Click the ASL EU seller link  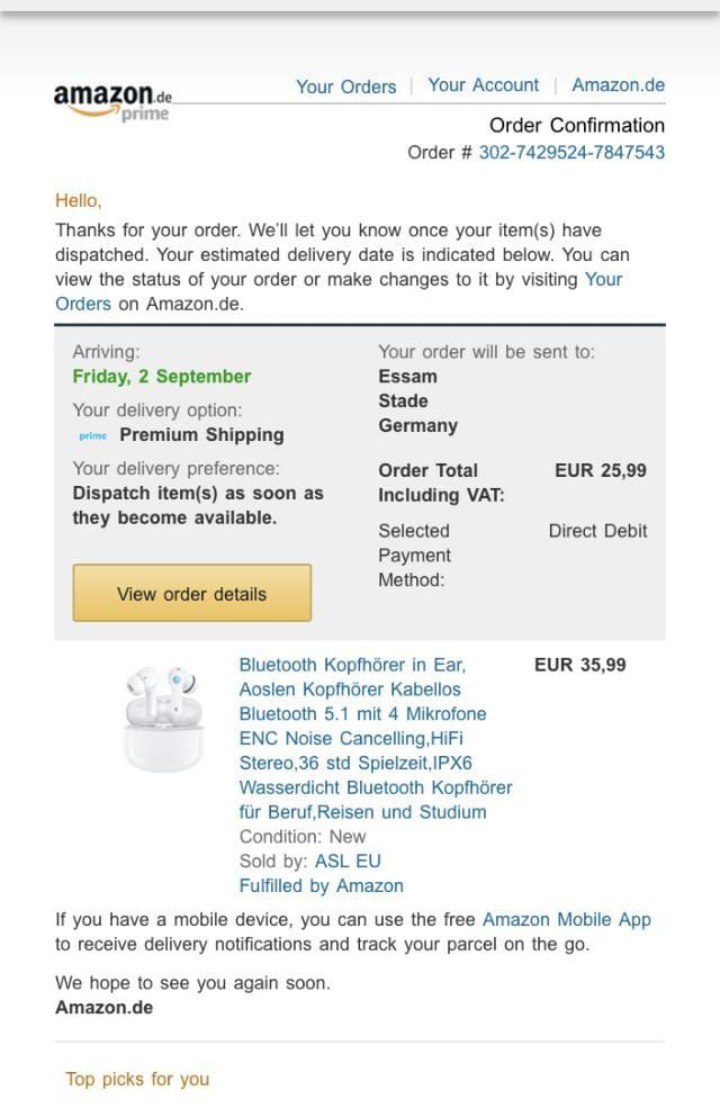coord(348,861)
